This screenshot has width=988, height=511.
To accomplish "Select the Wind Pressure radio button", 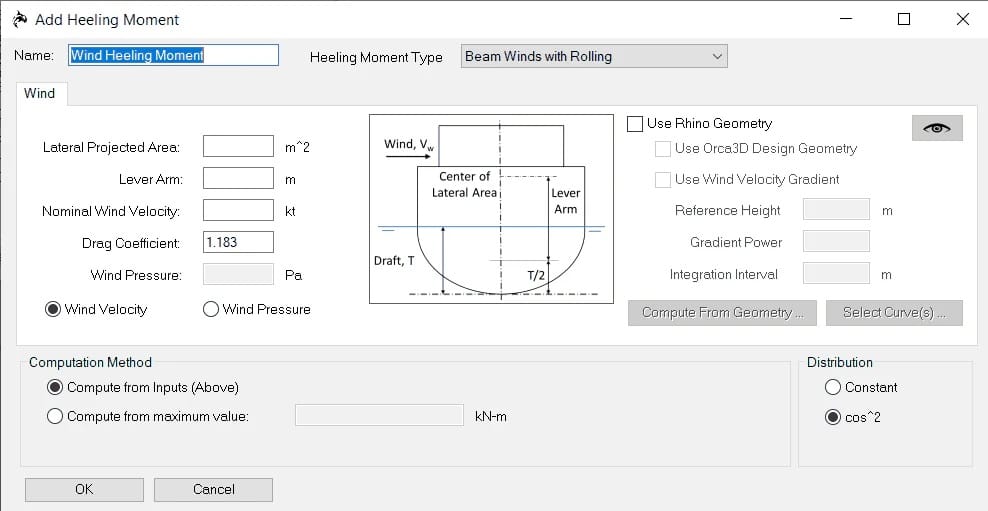I will tap(211, 309).
